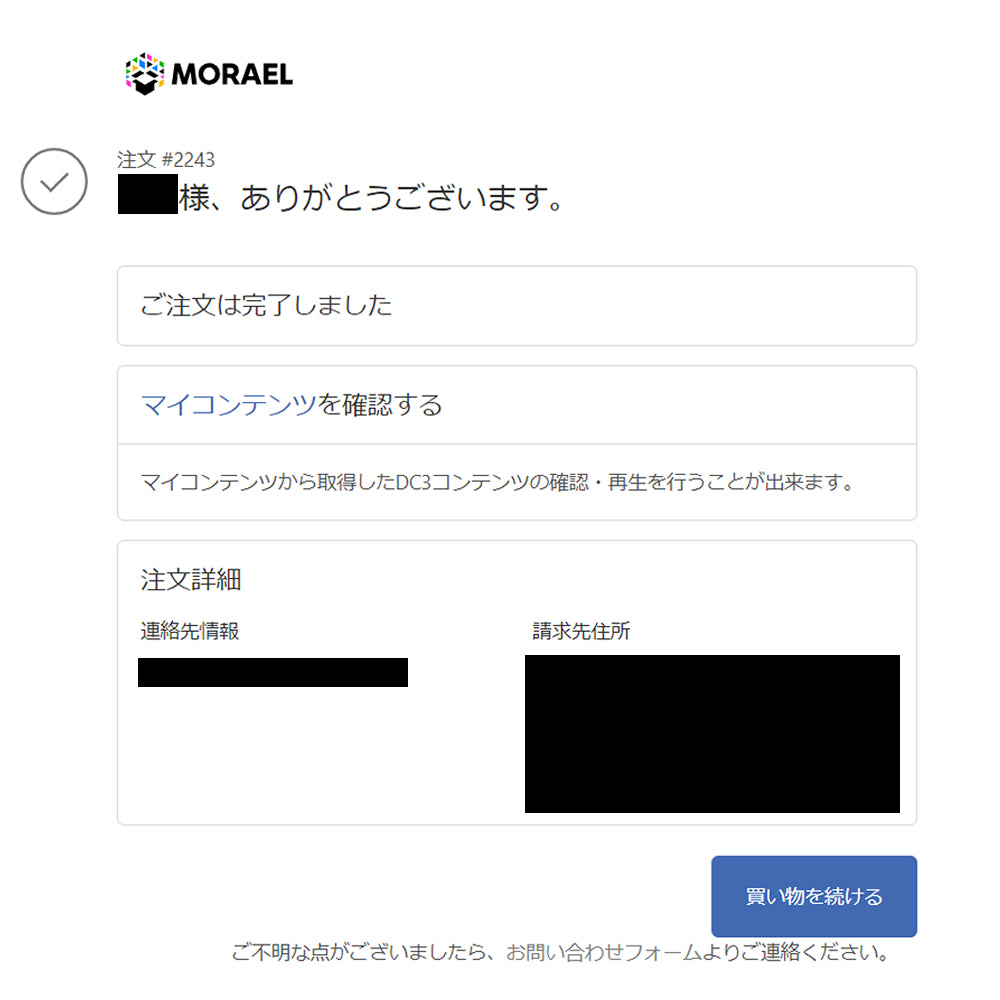The width and height of the screenshot is (1000, 1000).
Task: Click the order-complete checkmark circle icon
Action: (54, 181)
